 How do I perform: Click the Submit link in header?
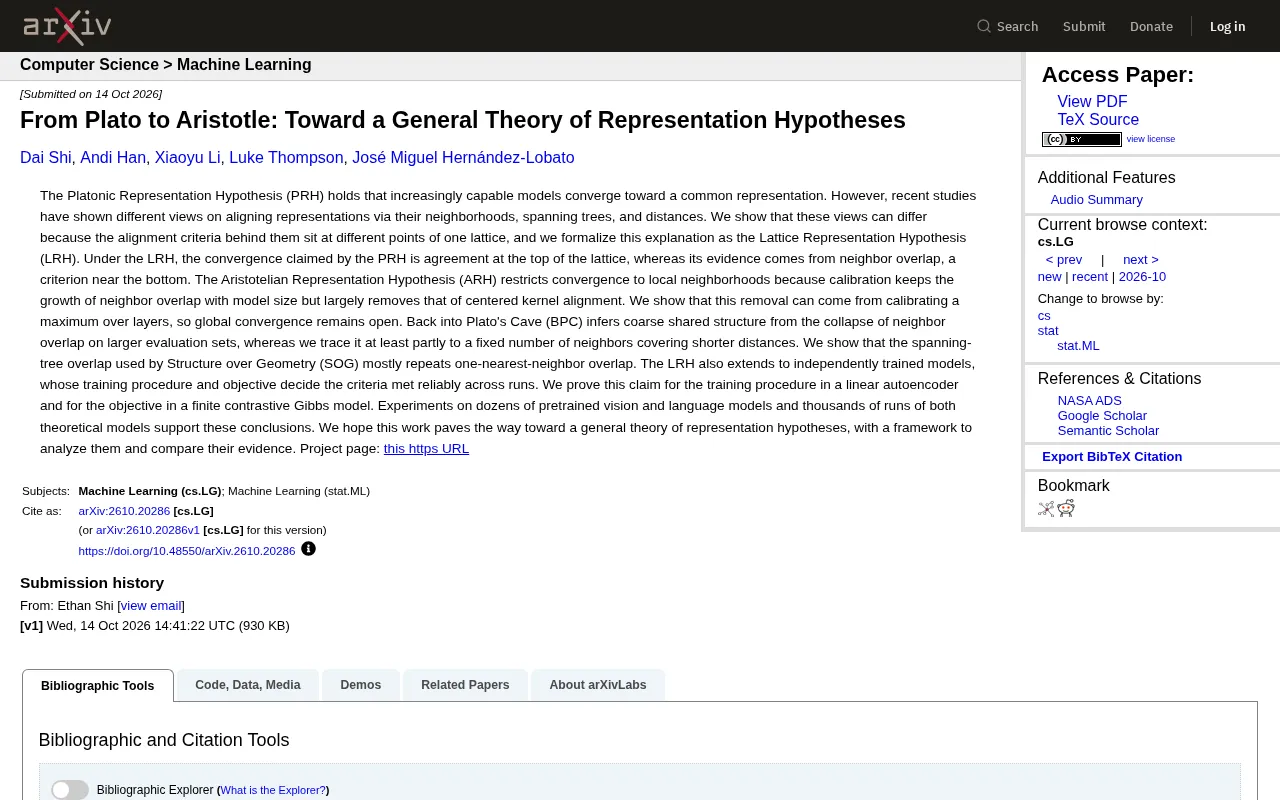(1084, 26)
